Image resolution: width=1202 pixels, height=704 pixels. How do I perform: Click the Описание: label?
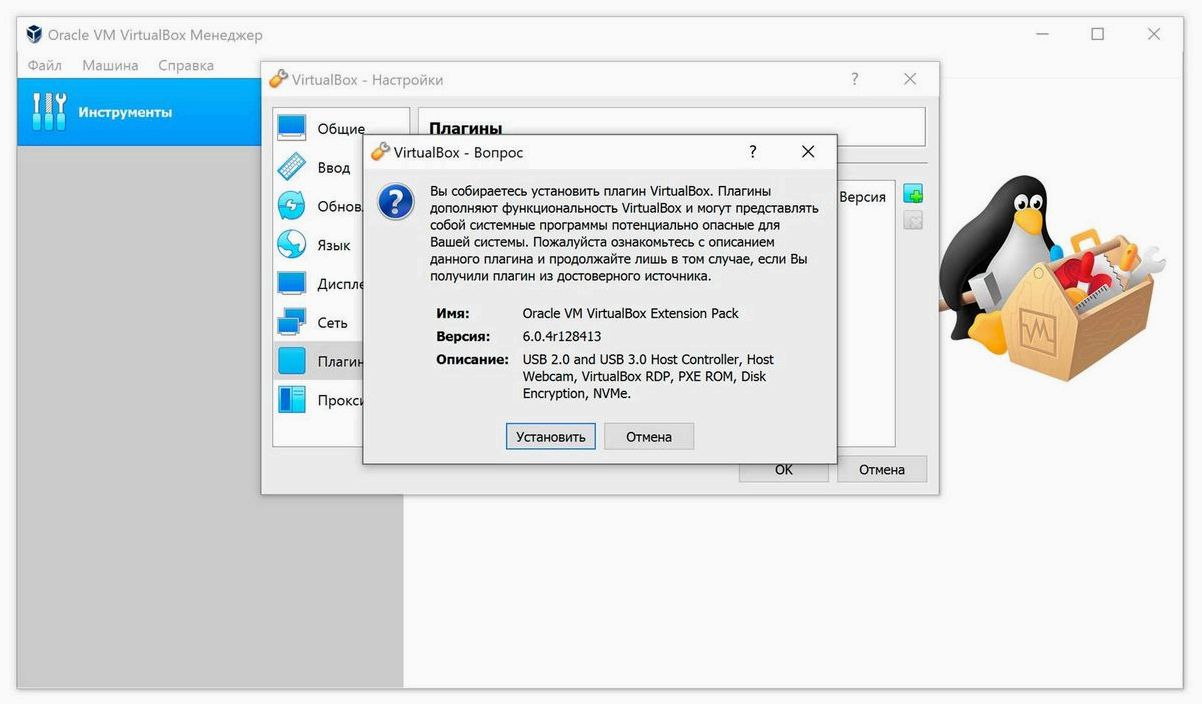click(473, 359)
